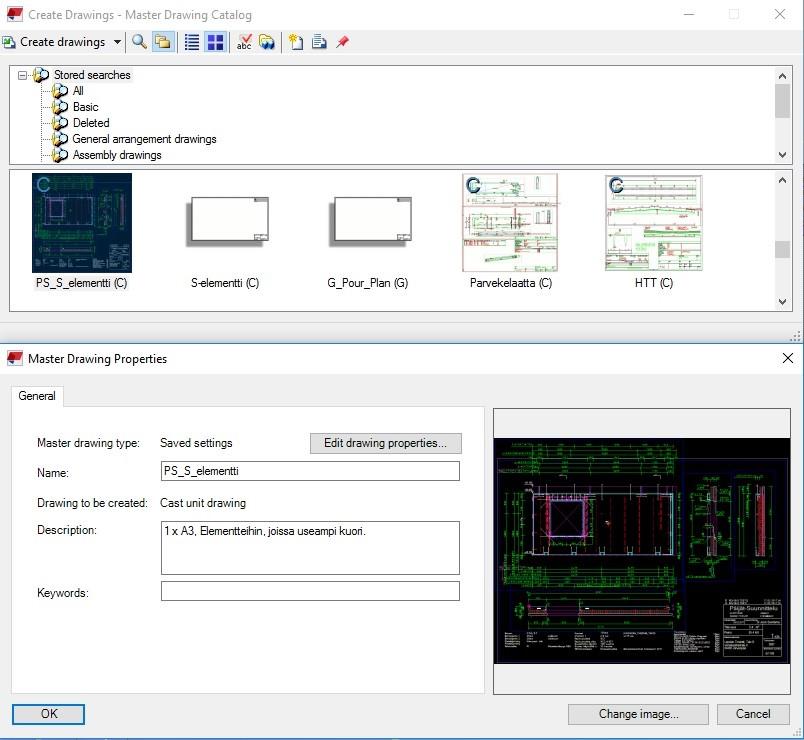Click the Master Drawing Catalog title icon
The width and height of the screenshot is (804, 740).
pos(15,14)
